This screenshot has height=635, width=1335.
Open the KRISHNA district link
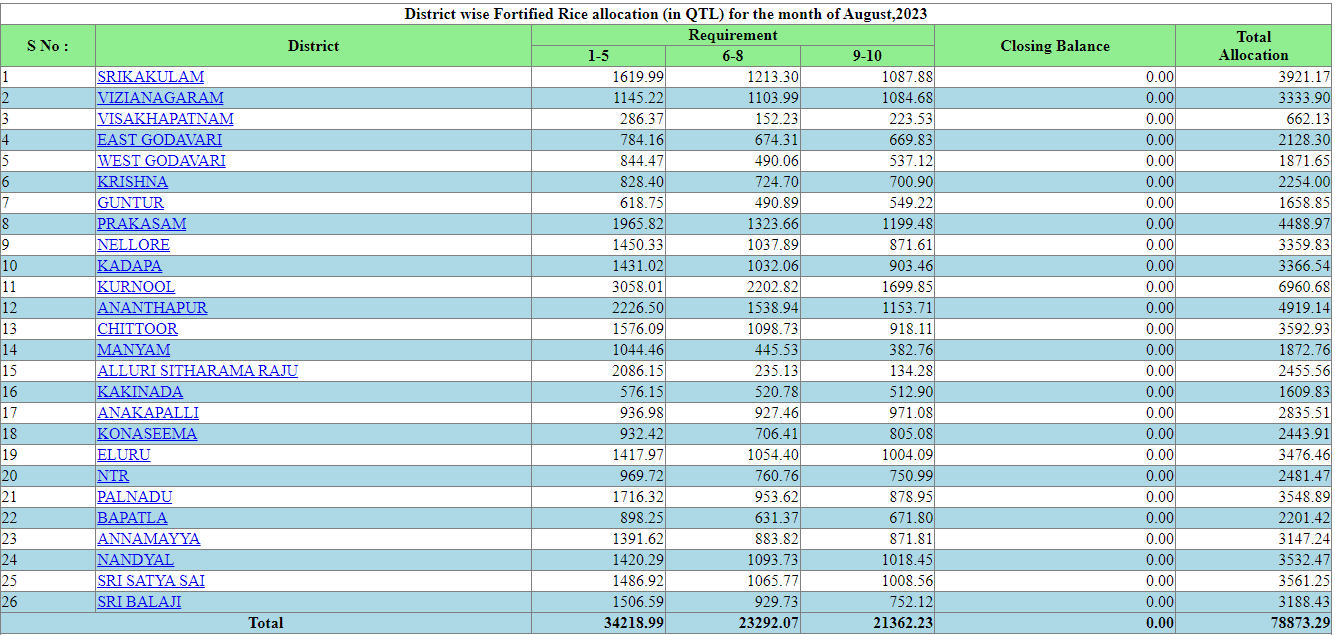(x=132, y=182)
